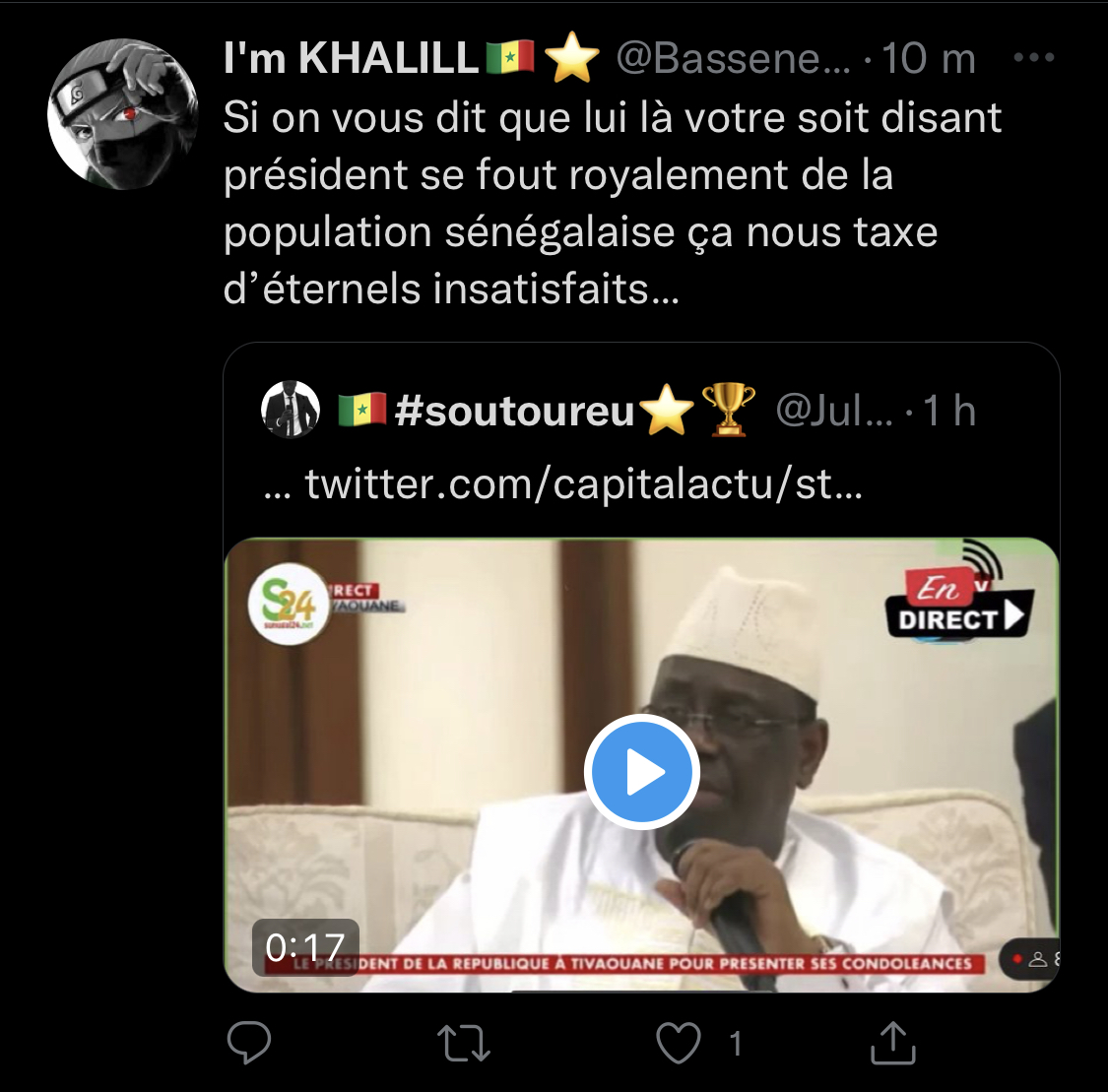This screenshot has height=1092, width=1108.
Task: Open the #soutoureu quoted author name
Action: [x=514, y=411]
